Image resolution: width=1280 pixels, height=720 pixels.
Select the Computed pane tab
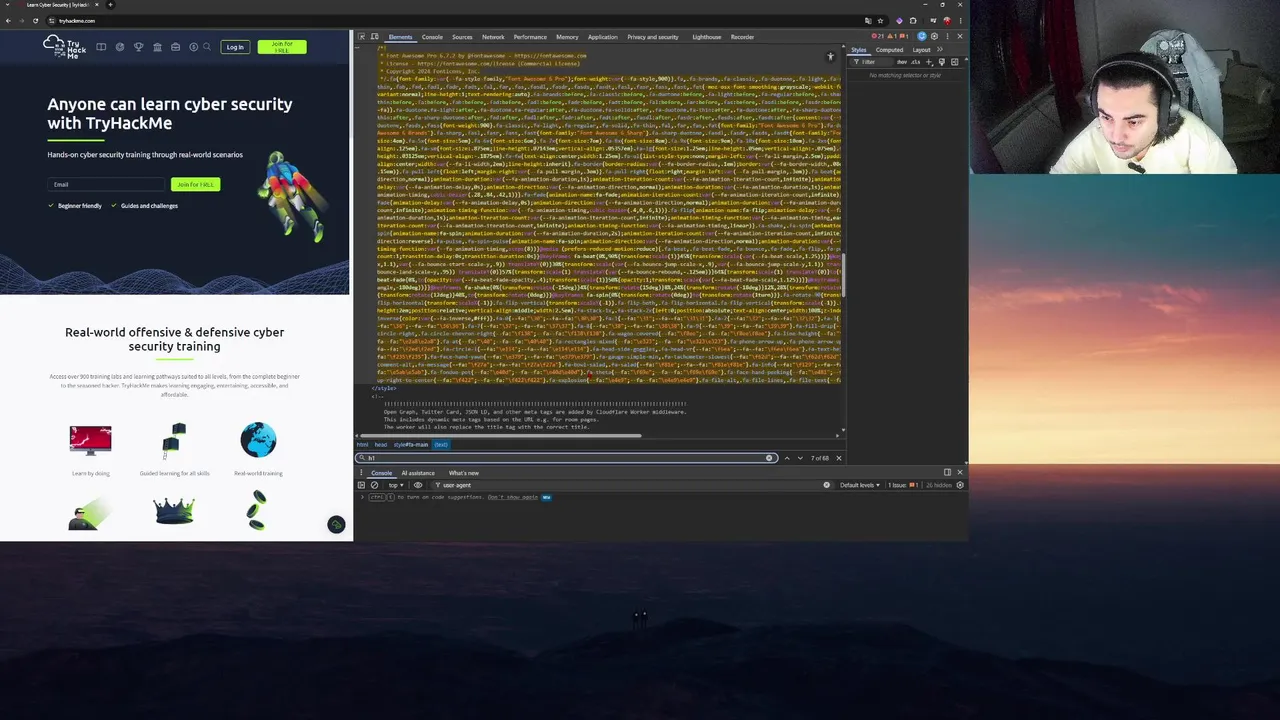889,50
